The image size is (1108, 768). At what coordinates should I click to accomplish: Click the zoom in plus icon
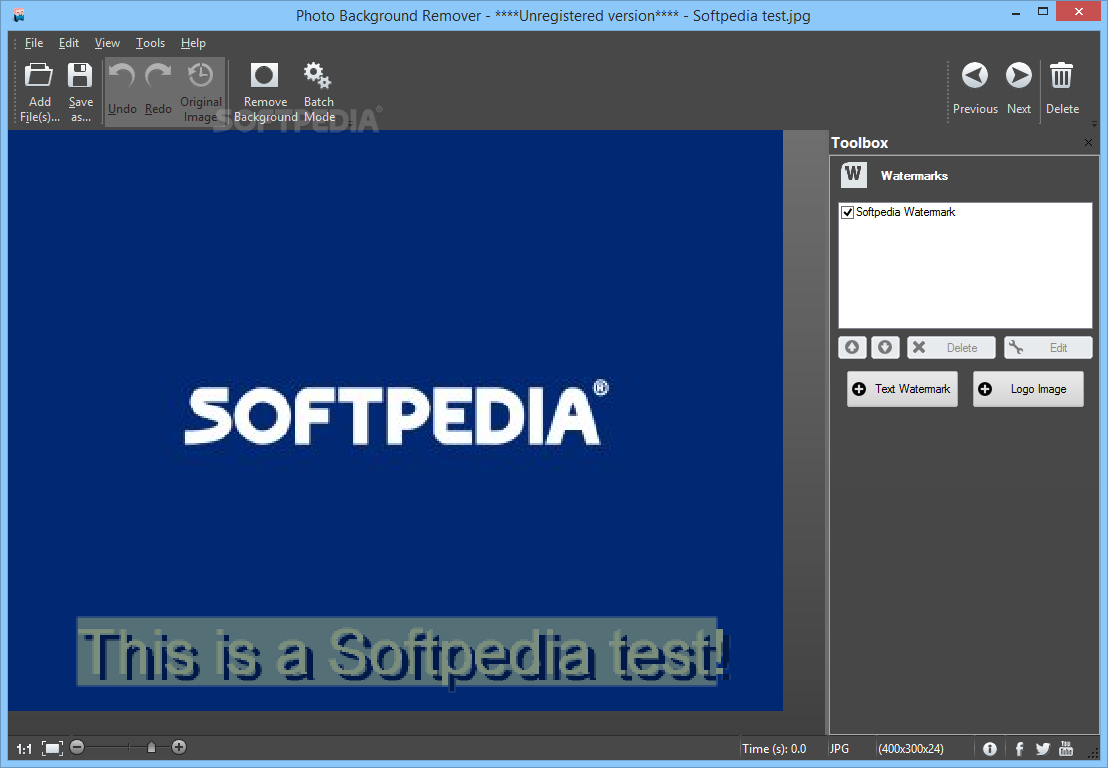(x=179, y=747)
